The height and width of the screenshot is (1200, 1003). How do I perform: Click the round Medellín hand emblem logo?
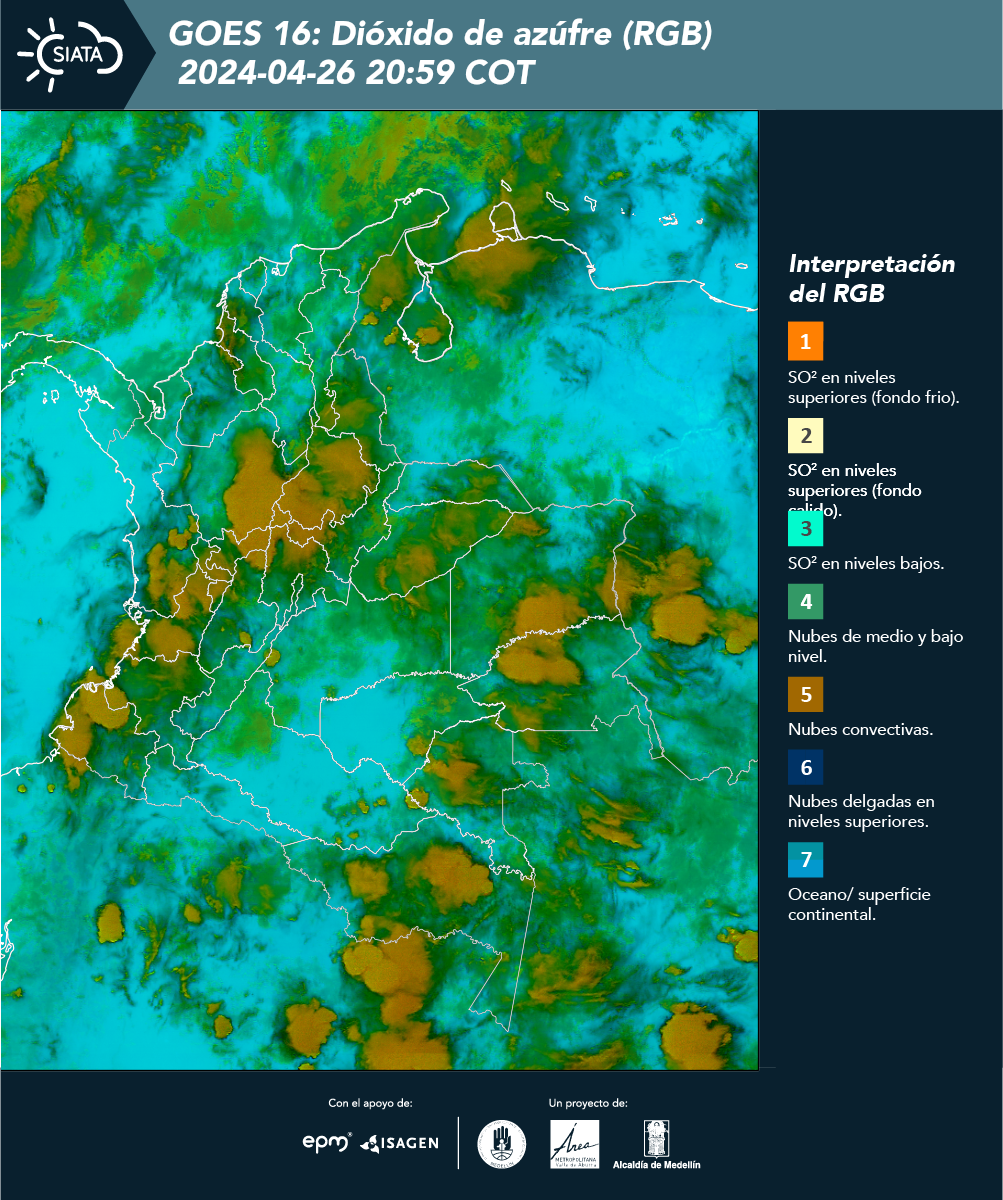pyautogui.click(x=502, y=1144)
